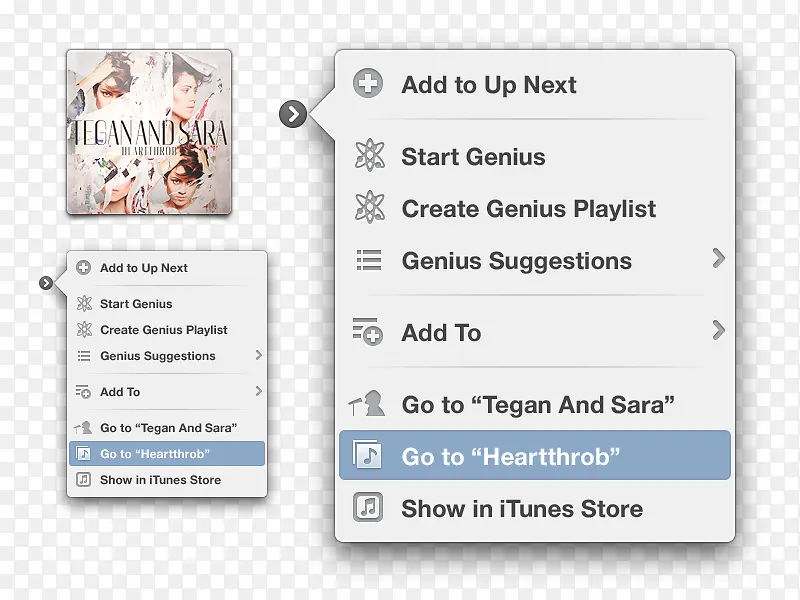Click the small round arrow button beside small menu
Viewport: 800px width, 600px height.
pyautogui.click(x=46, y=283)
